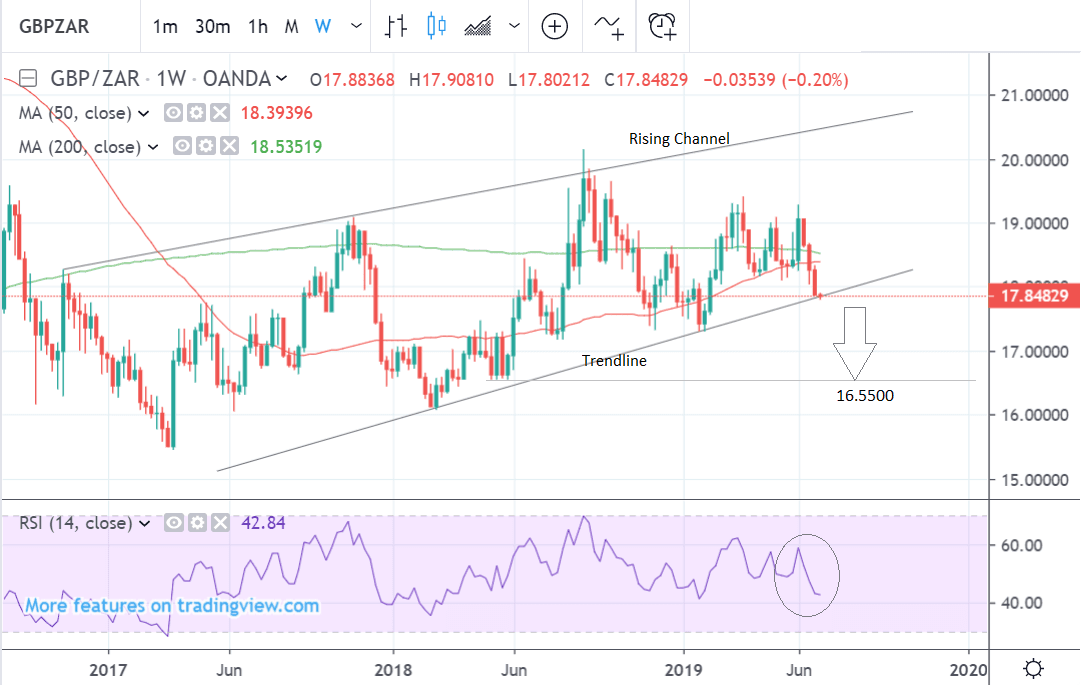
Task: Select the 30m timeframe
Action: pyautogui.click(x=212, y=27)
